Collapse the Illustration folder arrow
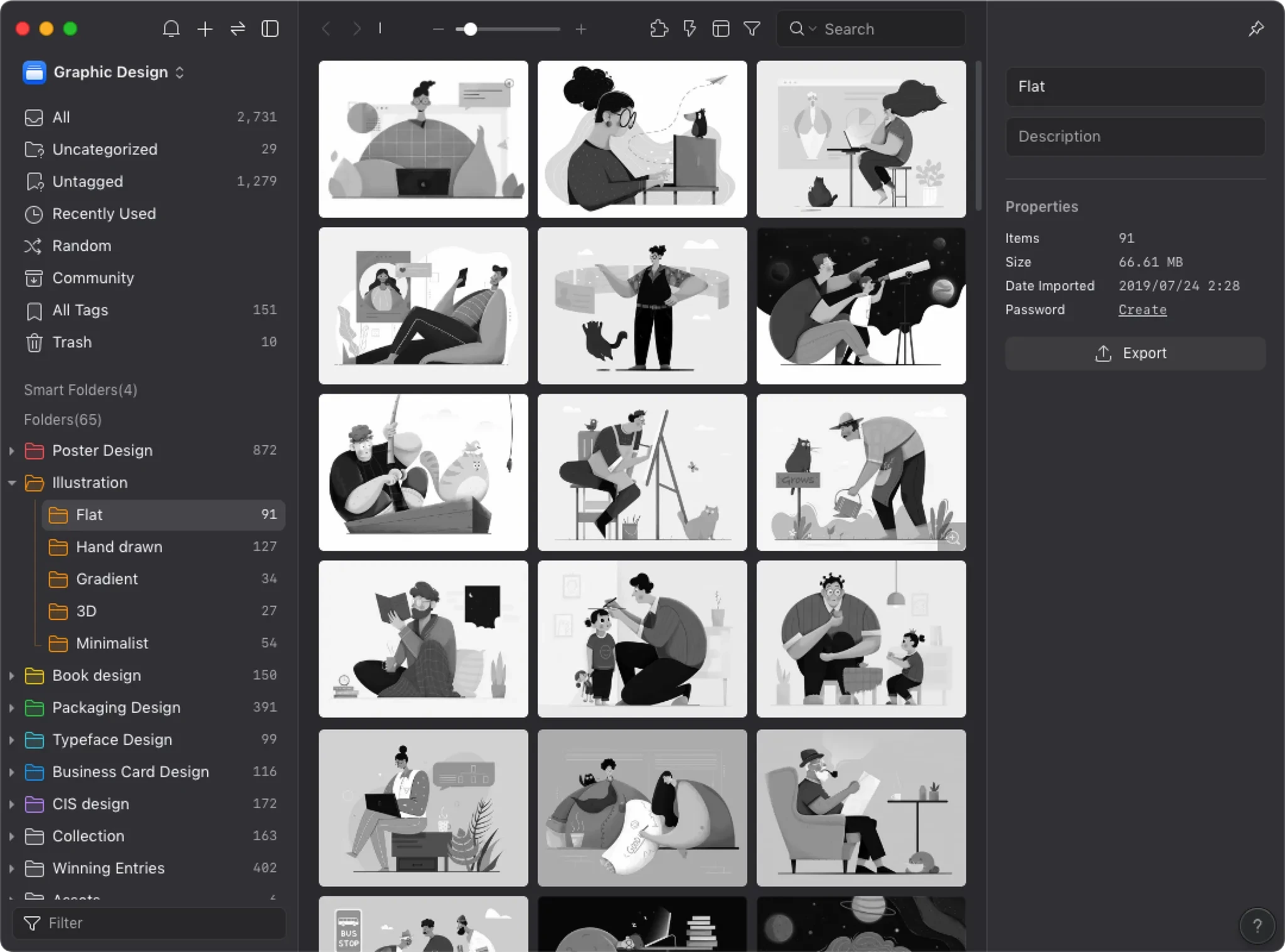The image size is (1285, 952). [x=11, y=483]
